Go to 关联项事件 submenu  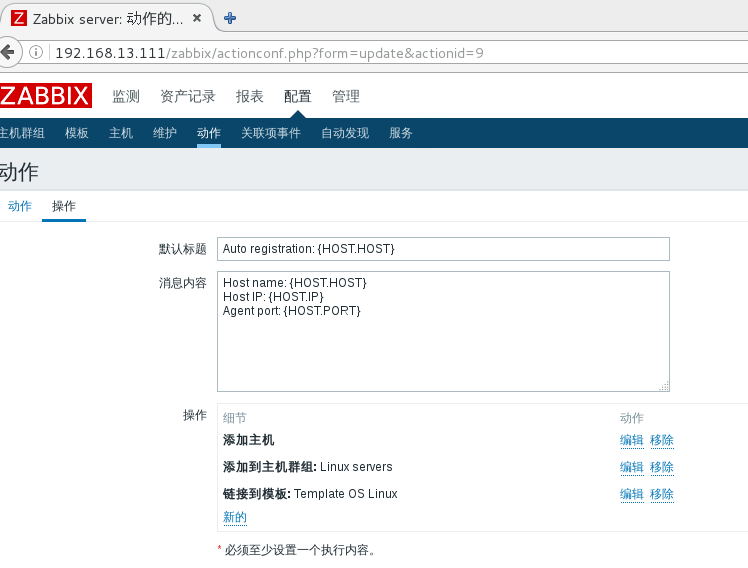271,133
